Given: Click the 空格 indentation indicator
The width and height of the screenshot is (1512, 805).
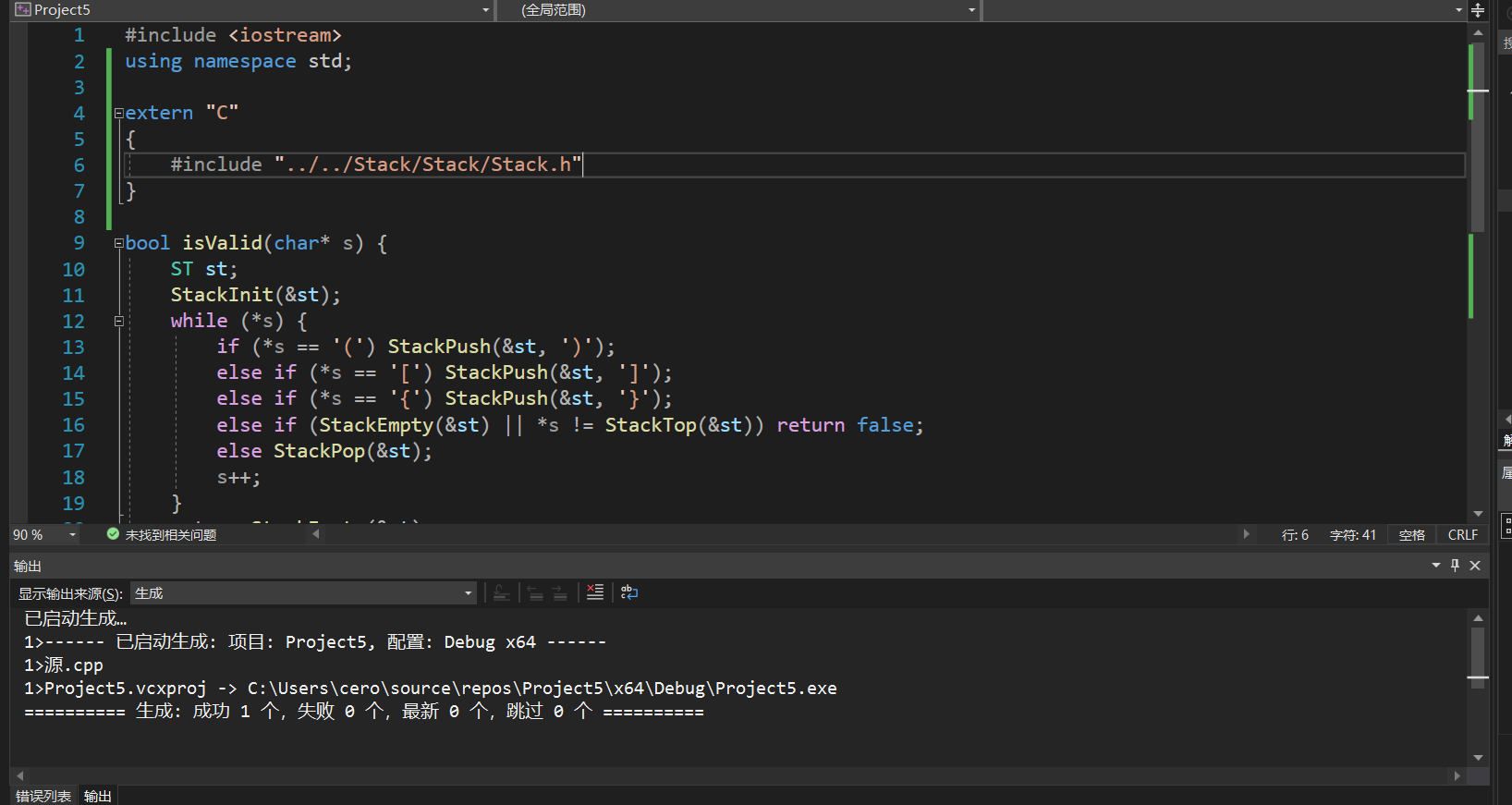Looking at the screenshot, I should coord(1411,535).
